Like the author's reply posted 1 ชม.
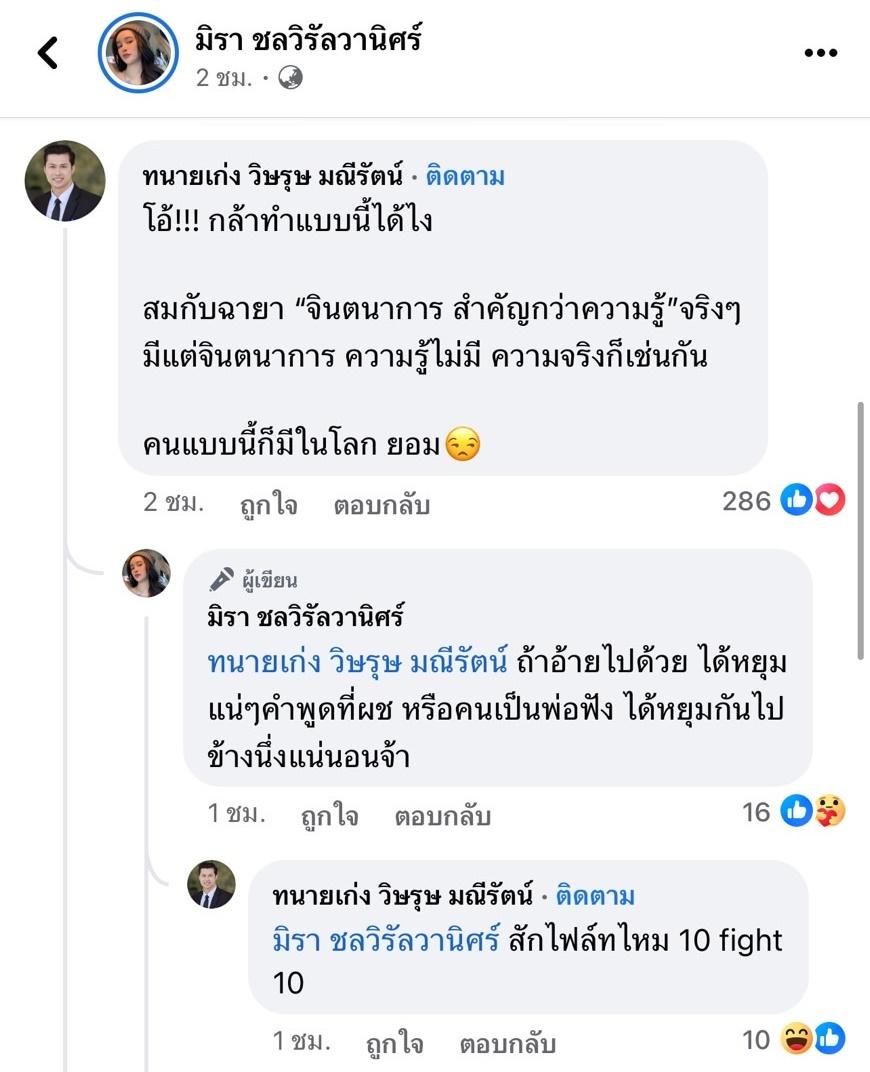 point(329,816)
